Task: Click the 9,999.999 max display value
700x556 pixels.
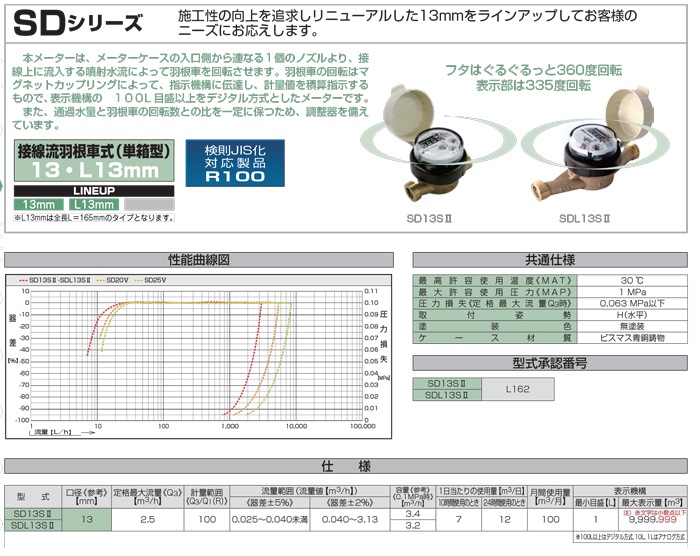Action: [652, 520]
